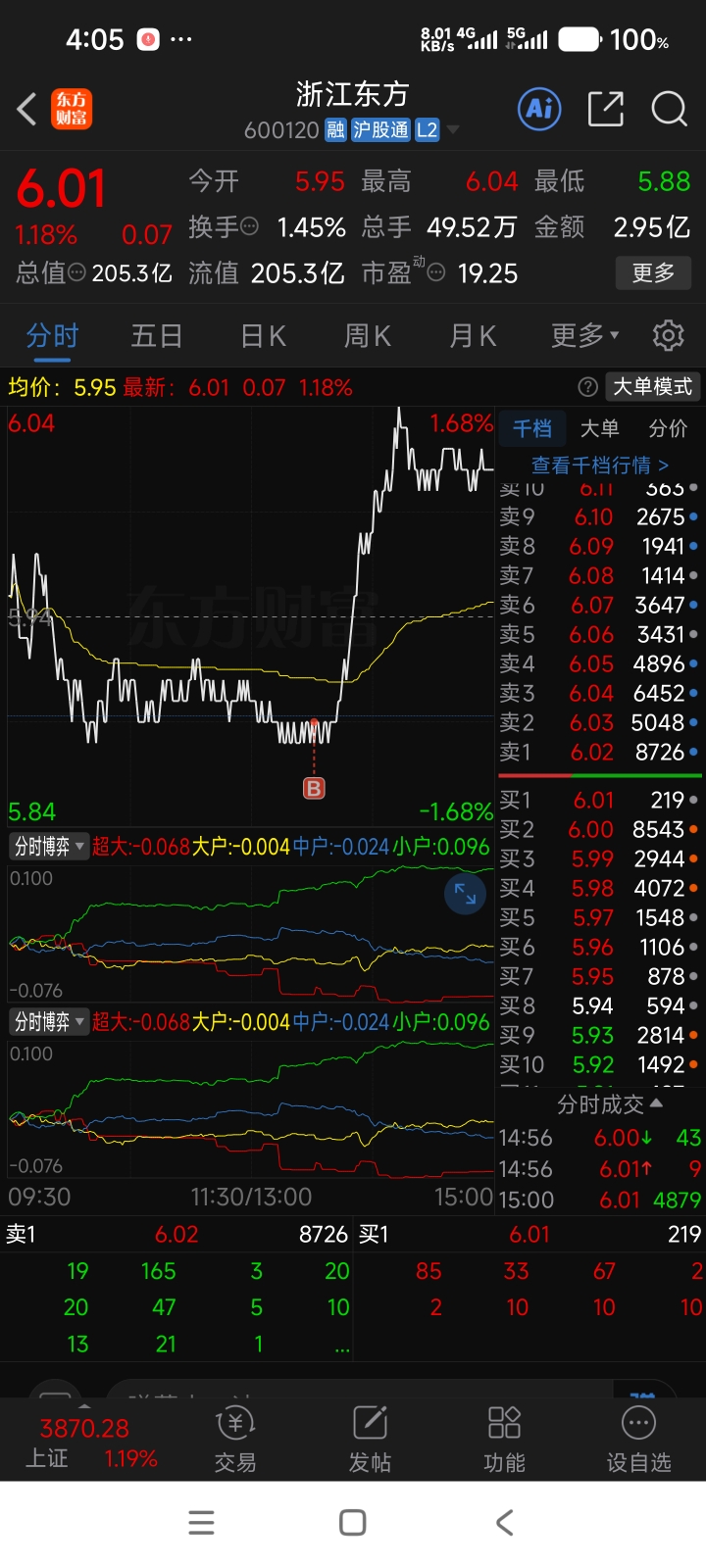Tap the 换手 info icon
706x1568 pixels.
(x=250, y=226)
